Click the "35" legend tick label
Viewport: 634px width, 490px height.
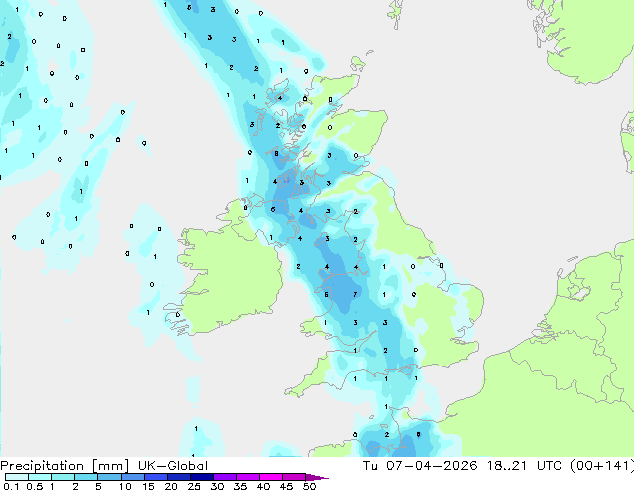click(241, 486)
